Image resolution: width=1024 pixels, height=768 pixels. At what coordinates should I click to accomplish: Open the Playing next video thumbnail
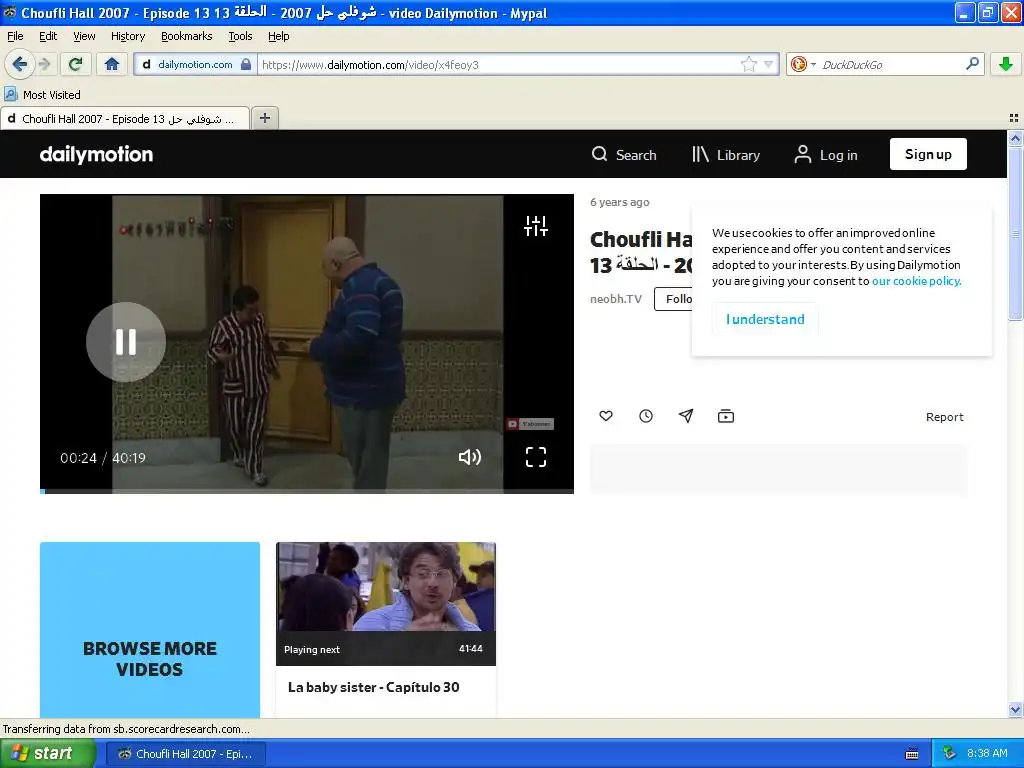386,603
